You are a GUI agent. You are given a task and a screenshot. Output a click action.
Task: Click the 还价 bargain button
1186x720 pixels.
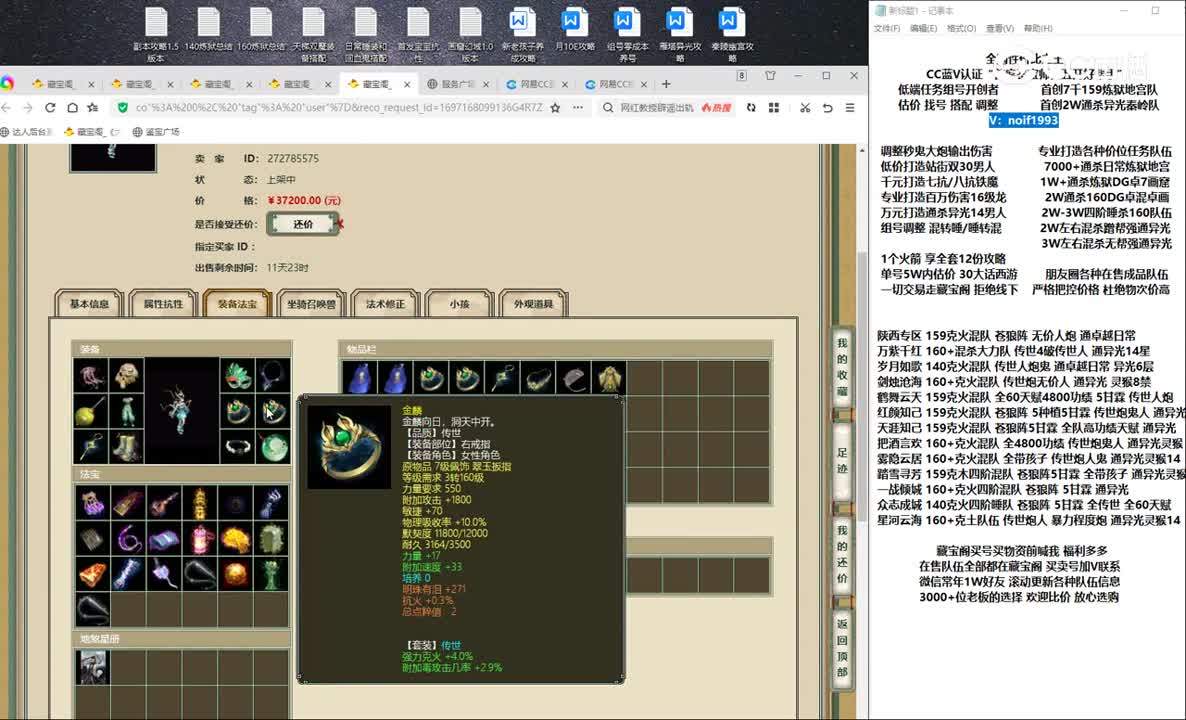pos(303,224)
